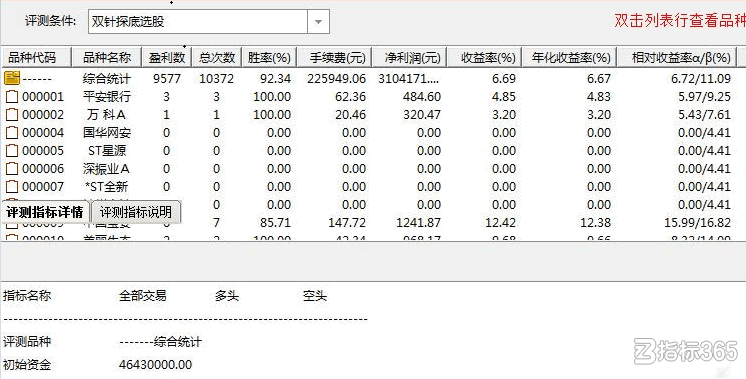Sort by 总次数 column header
Screen dimensions: 746x379
(x=217, y=58)
